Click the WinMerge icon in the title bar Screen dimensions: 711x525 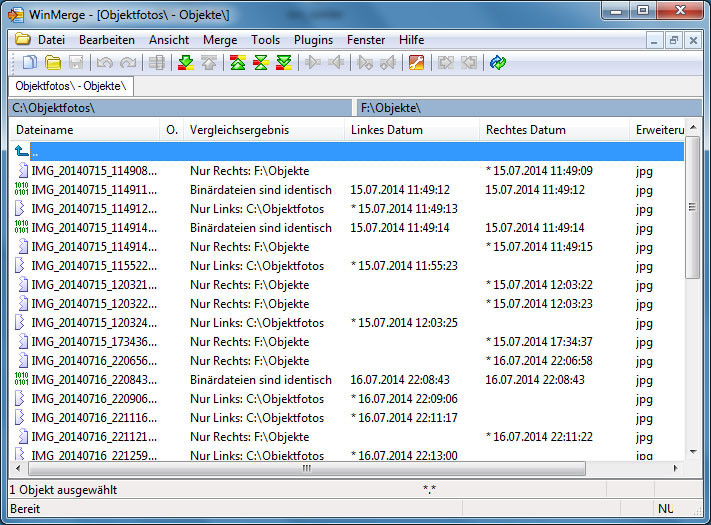pyautogui.click(x=15, y=15)
